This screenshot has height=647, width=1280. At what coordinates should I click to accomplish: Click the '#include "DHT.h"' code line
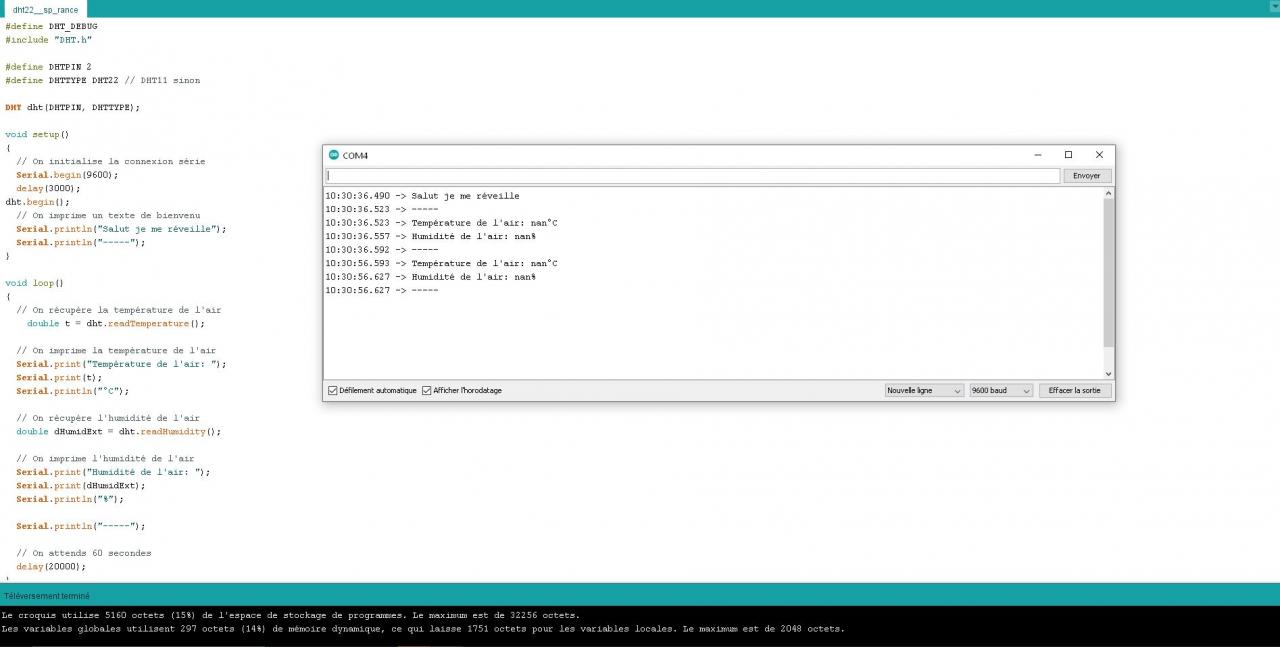tap(48, 40)
